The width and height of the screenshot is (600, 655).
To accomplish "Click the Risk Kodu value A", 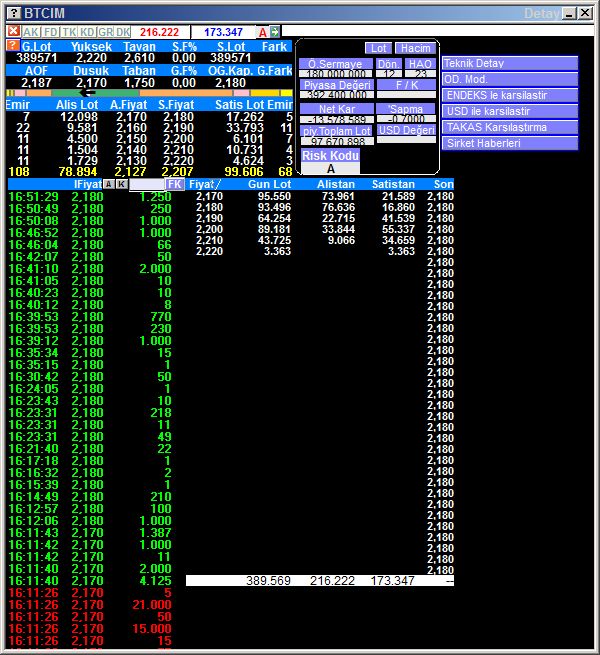I will [x=331, y=169].
